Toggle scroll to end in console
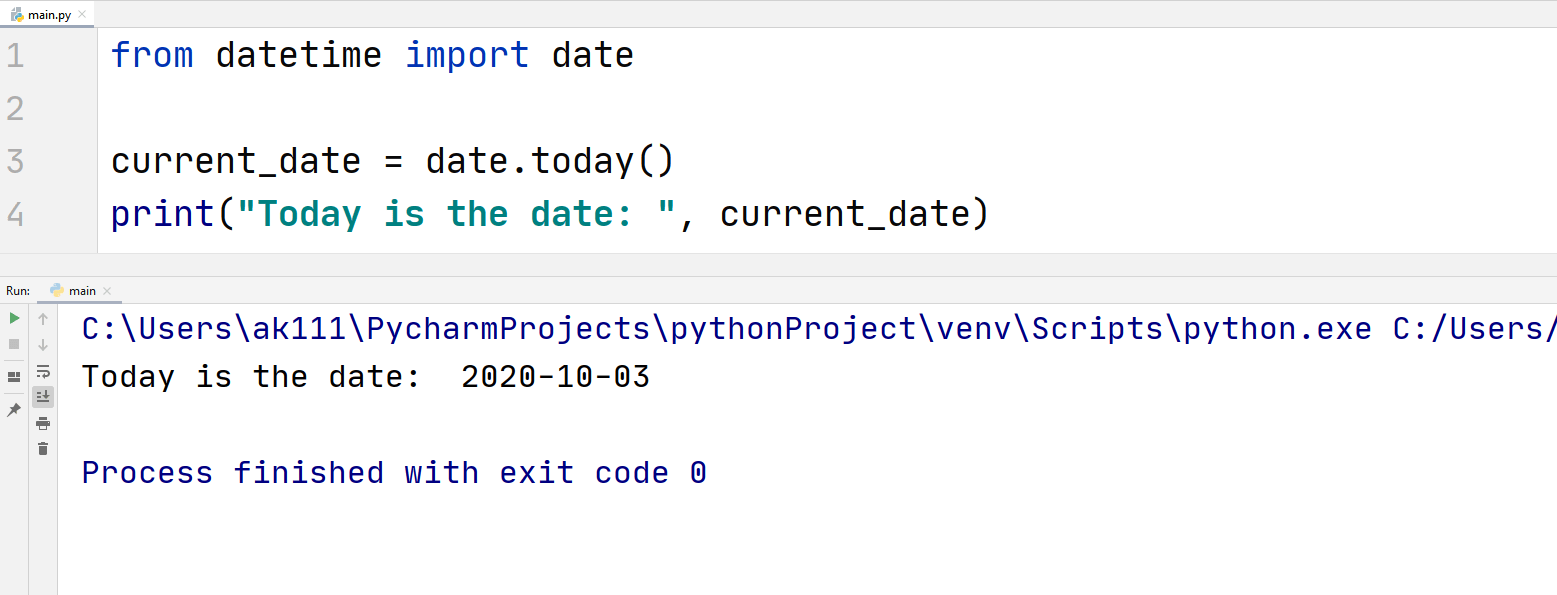1557x595 pixels. [43, 396]
